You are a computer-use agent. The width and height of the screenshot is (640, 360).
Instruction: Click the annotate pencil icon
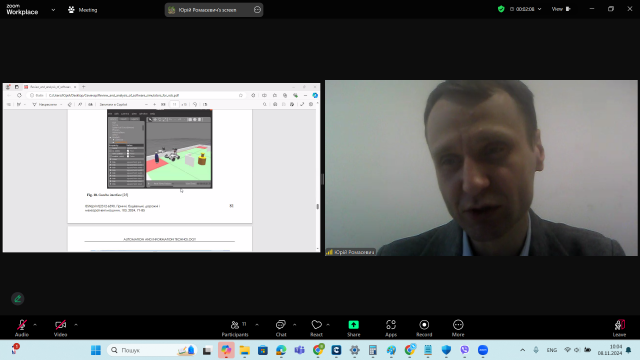[x=18, y=299]
